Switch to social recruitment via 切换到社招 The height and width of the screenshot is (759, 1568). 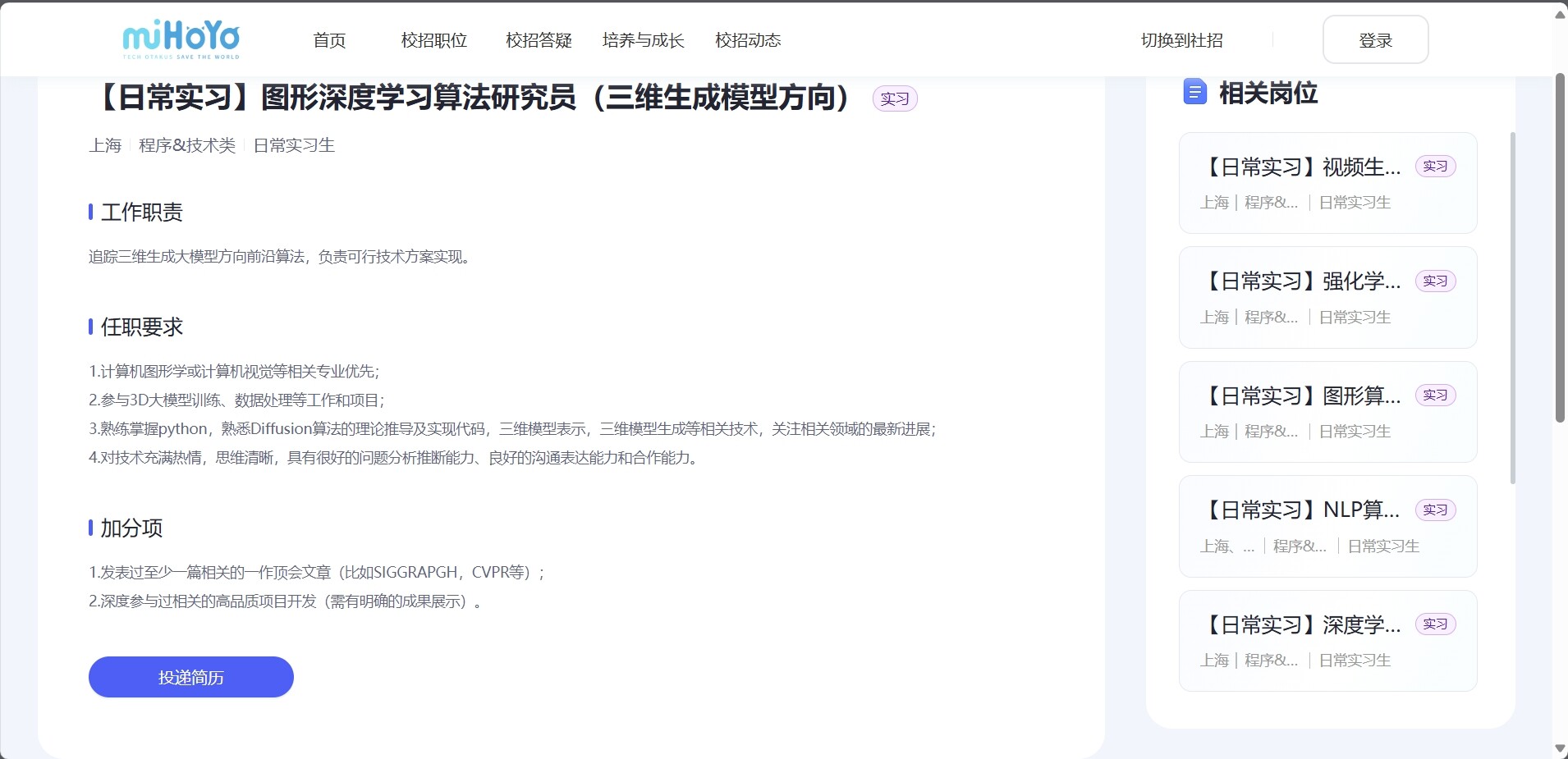pos(1181,40)
